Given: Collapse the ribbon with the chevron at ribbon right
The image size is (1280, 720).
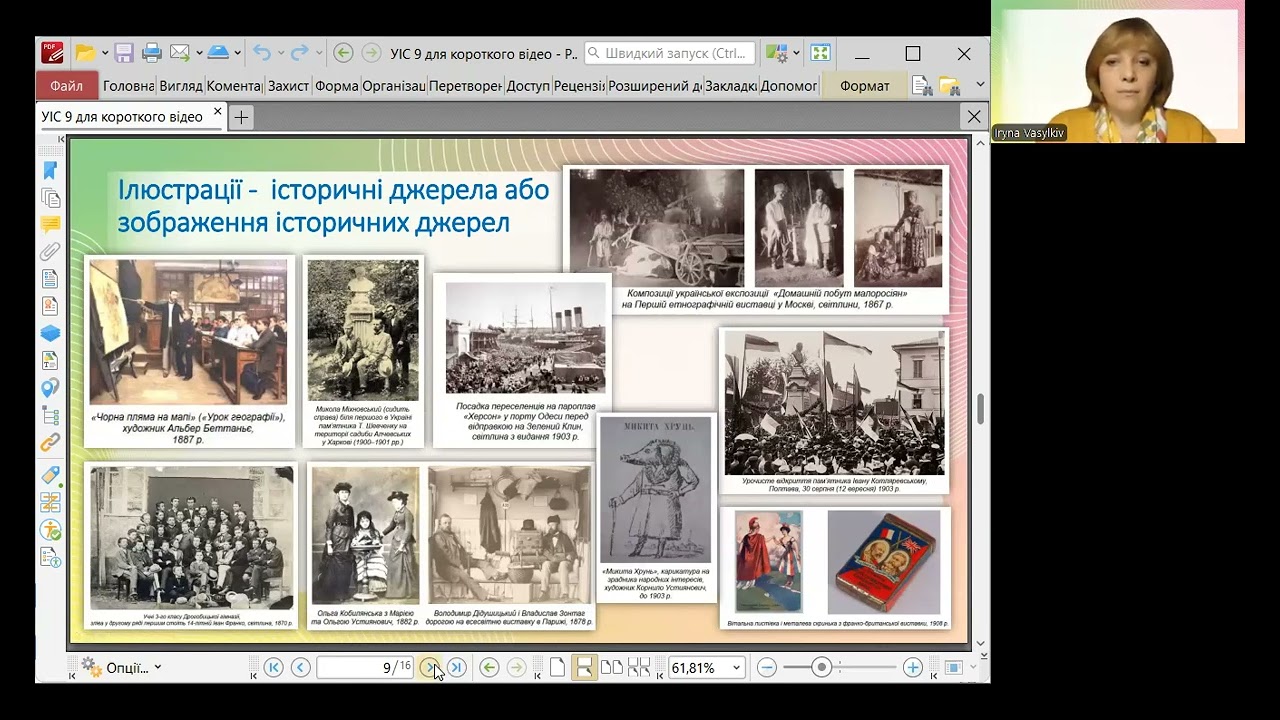Looking at the screenshot, I should point(980,86).
